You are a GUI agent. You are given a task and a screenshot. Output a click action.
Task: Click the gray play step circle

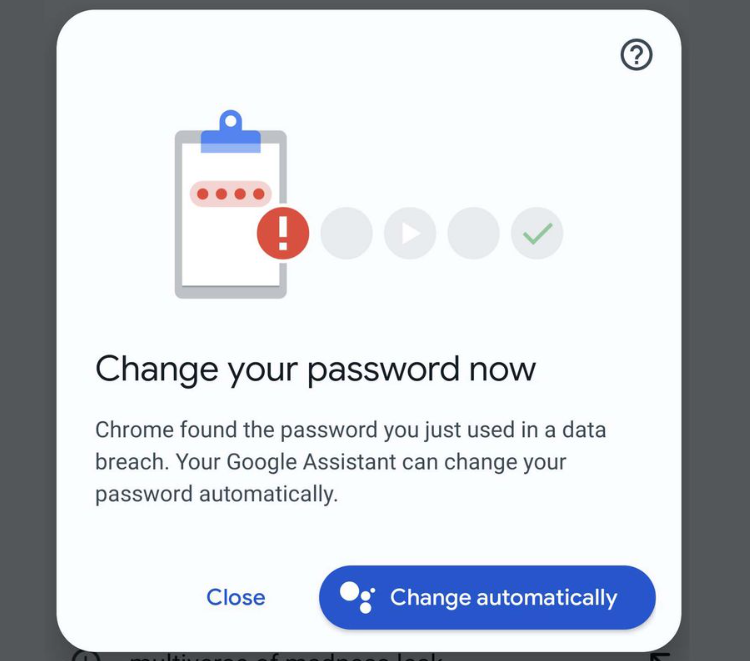click(x=410, y=234)
